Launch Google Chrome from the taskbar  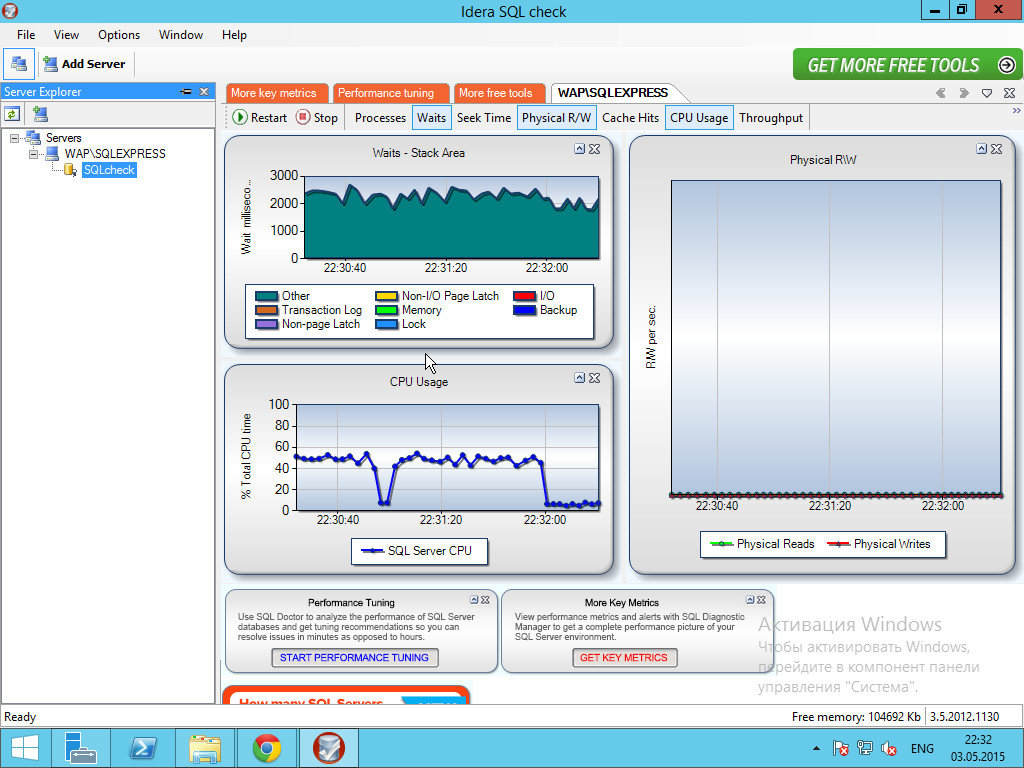click(266, 747)
